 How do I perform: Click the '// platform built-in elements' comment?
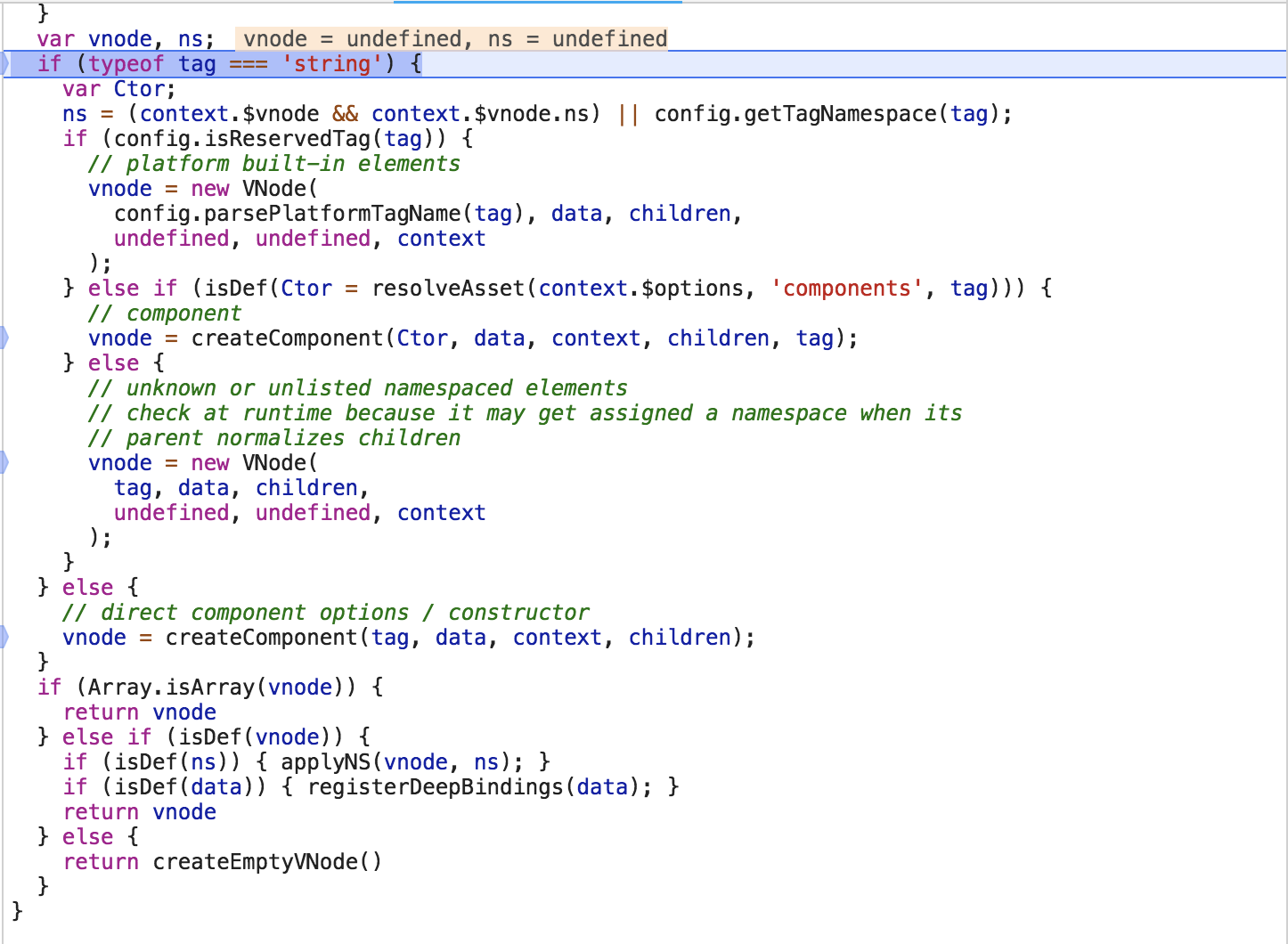[274, 163]
